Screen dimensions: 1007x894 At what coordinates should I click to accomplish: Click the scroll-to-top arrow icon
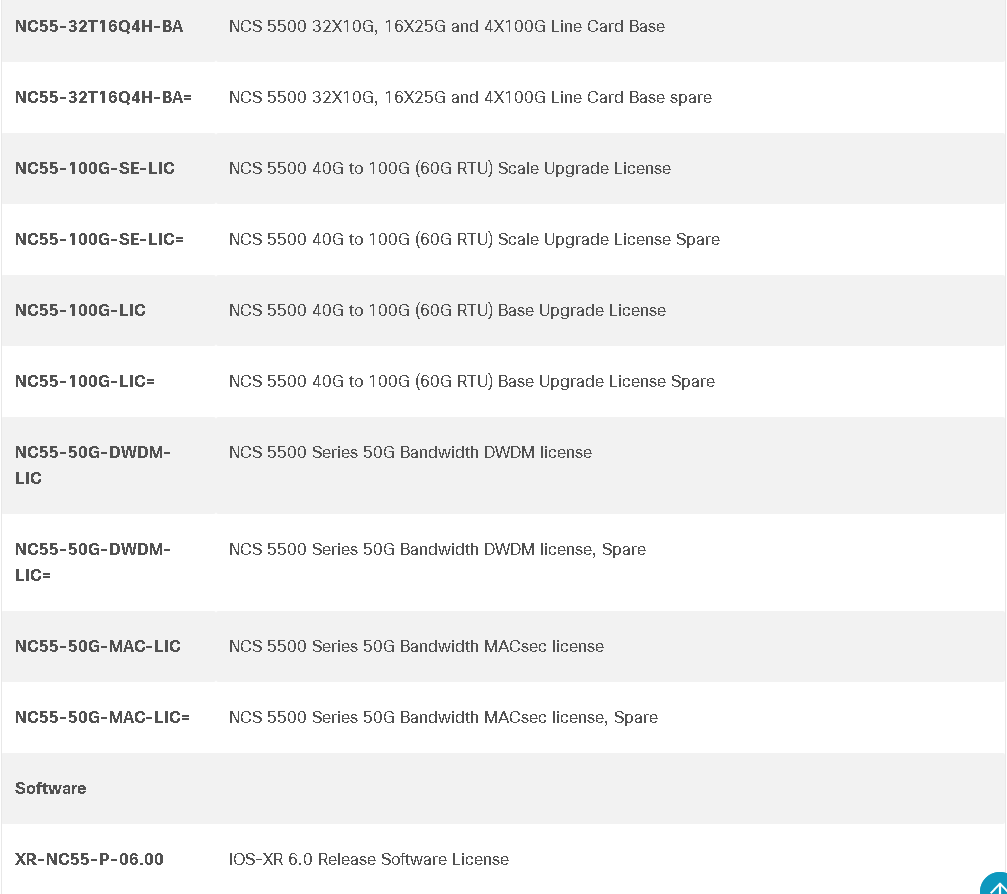pyautogui.click(x=994, y=884)
